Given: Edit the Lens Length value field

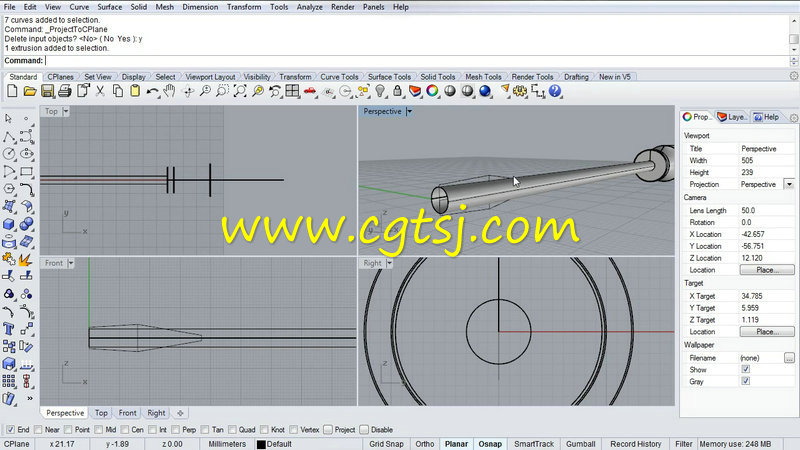Looking at the screenshot, I should tap(766, 210).
